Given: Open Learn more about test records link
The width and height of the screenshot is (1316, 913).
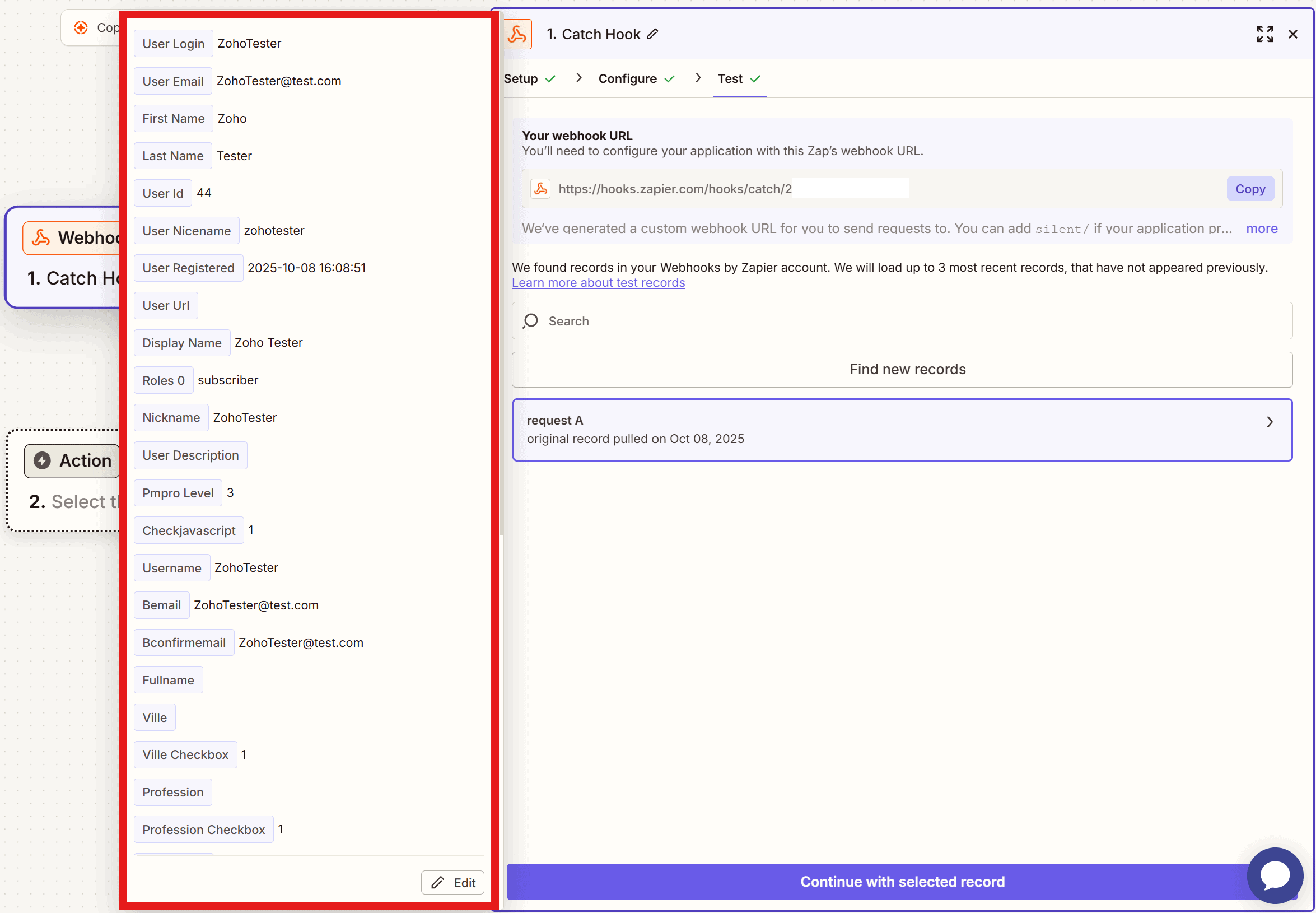Looking at the screenshot, I should click(598, 283).
